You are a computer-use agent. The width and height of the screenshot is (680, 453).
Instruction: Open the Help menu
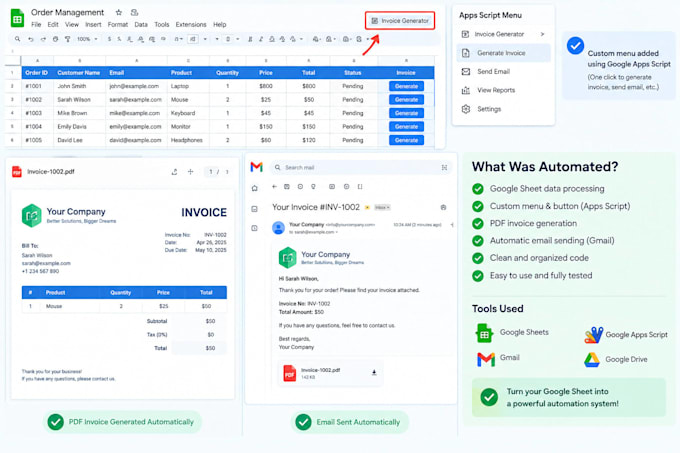pyautogui.click(x=219, y=25)
